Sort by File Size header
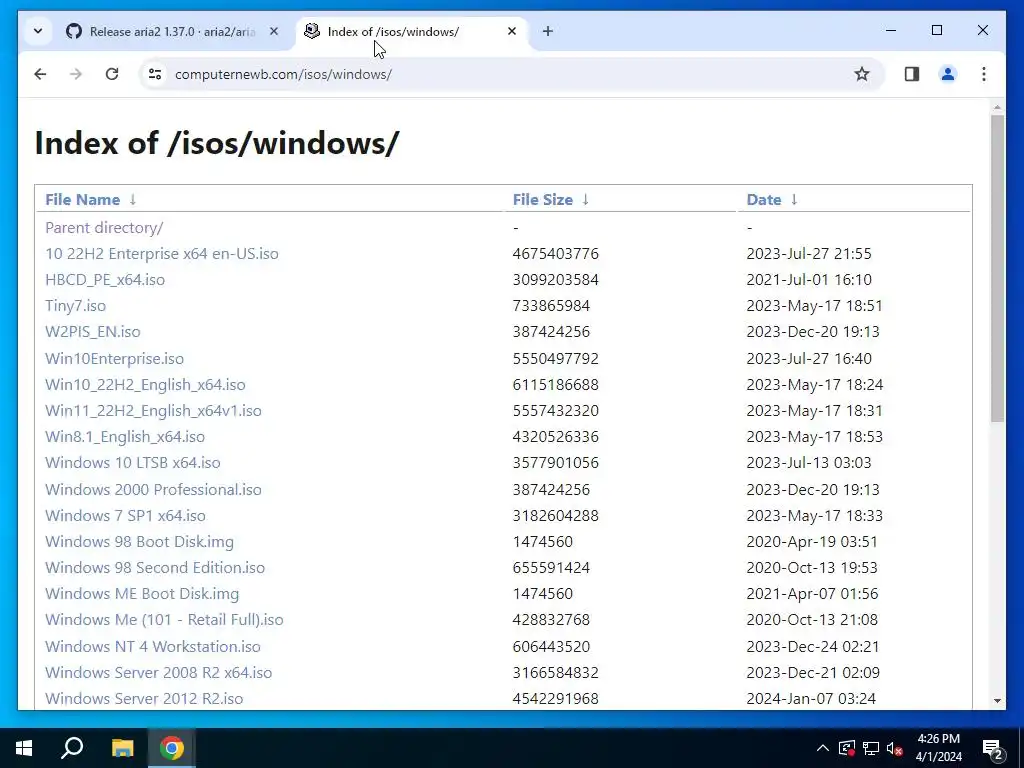The height and width of the screenshot is (768, 1024). coord(542,200)
